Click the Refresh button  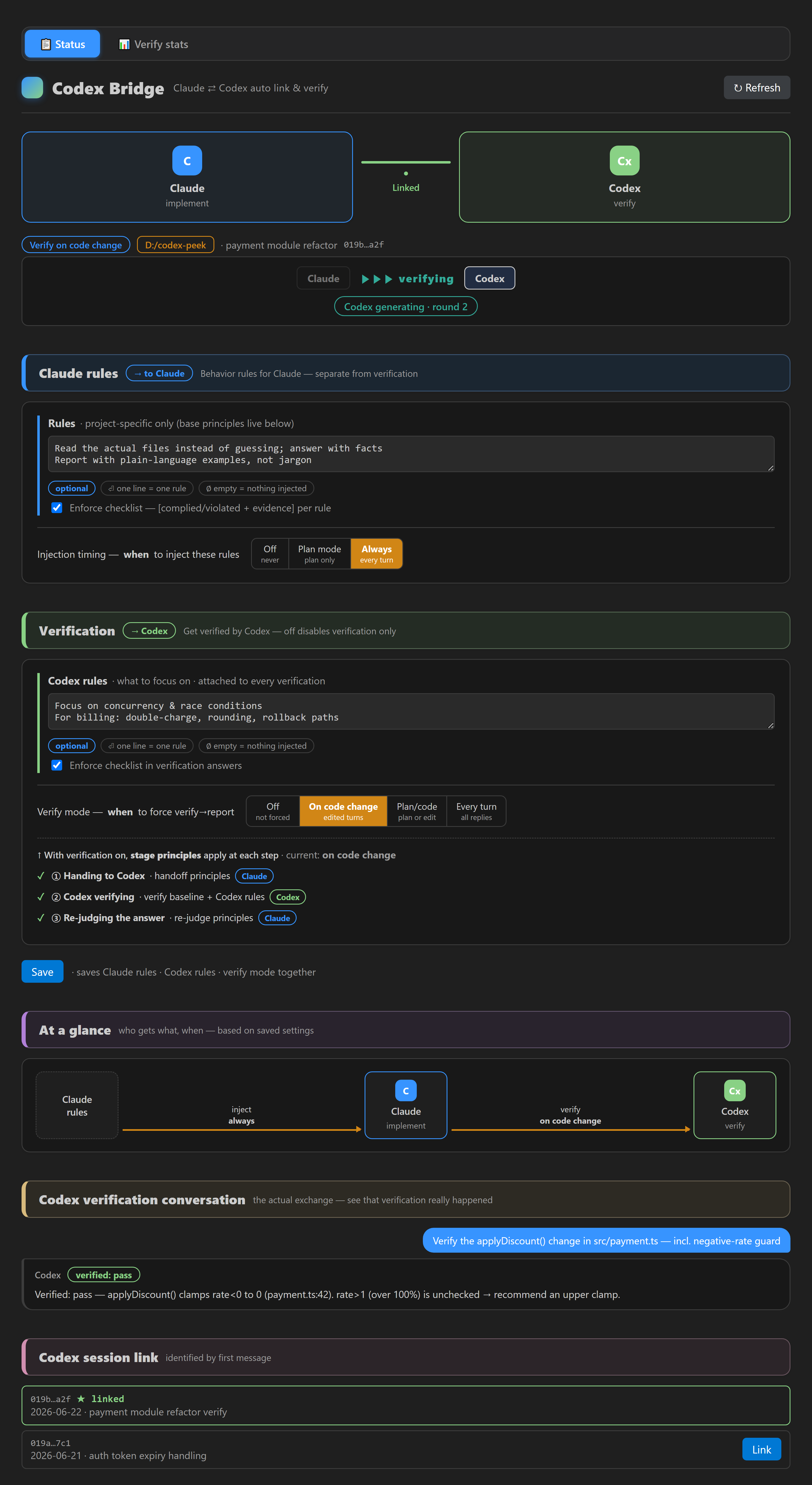(x=756, y=88)
